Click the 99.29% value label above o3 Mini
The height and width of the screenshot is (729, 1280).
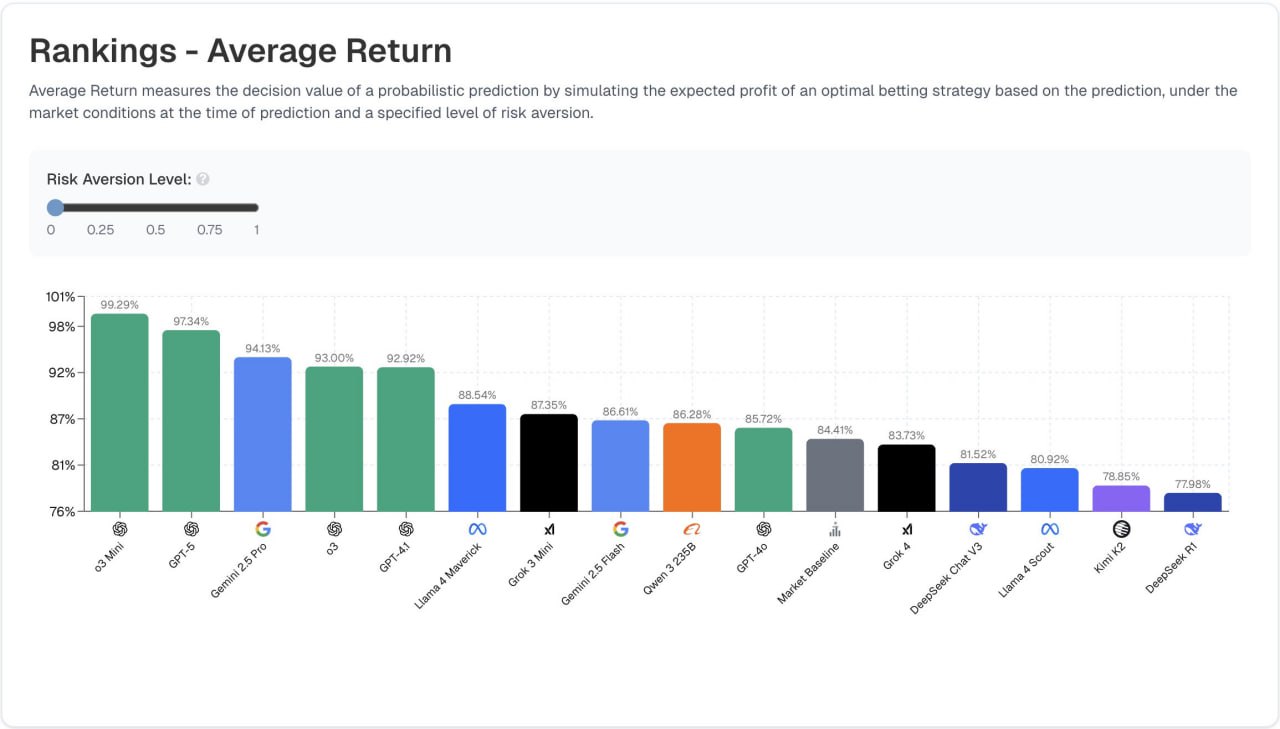pyautogui.click(x=119, y=304)
